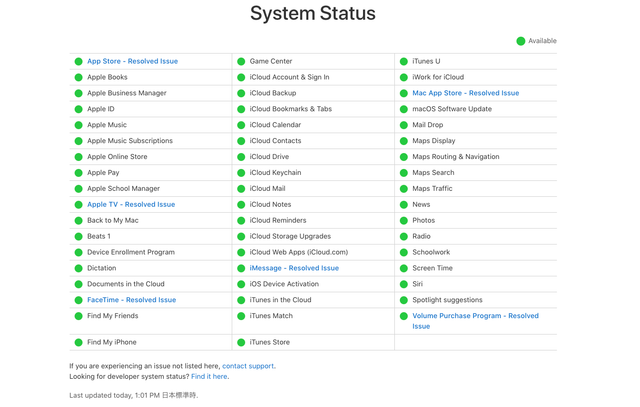Click 'iTunes in the Cloud' text
Image resolution: width=640 pixels, height=407 pixels.
point(280,300)
